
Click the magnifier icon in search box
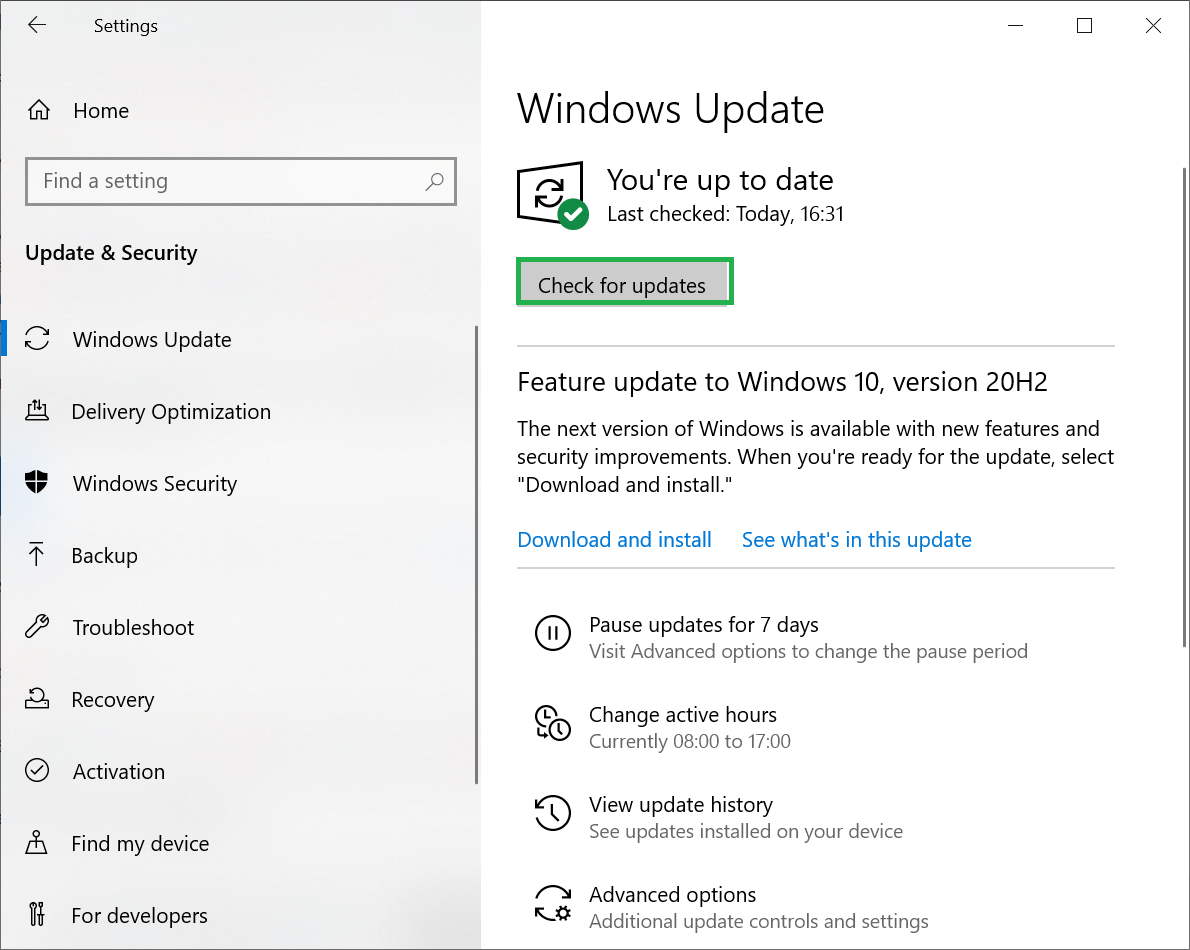point(434,181)
